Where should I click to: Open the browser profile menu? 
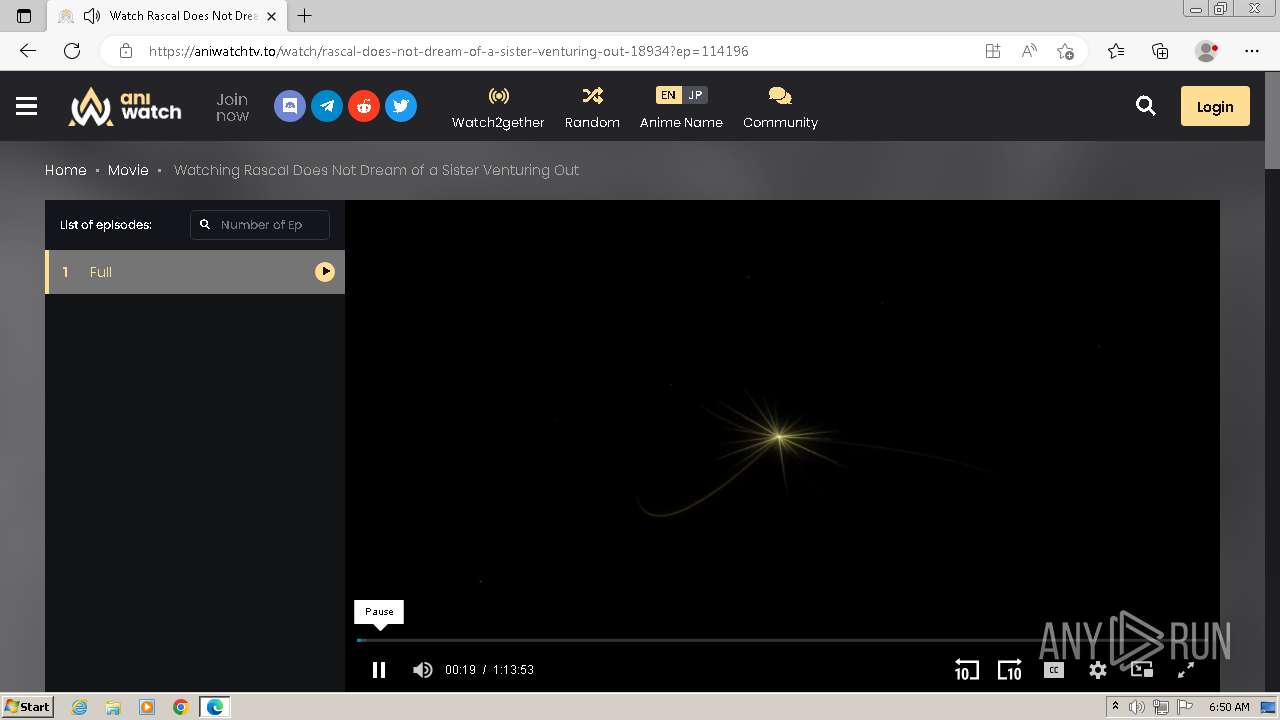[1207, 51]
